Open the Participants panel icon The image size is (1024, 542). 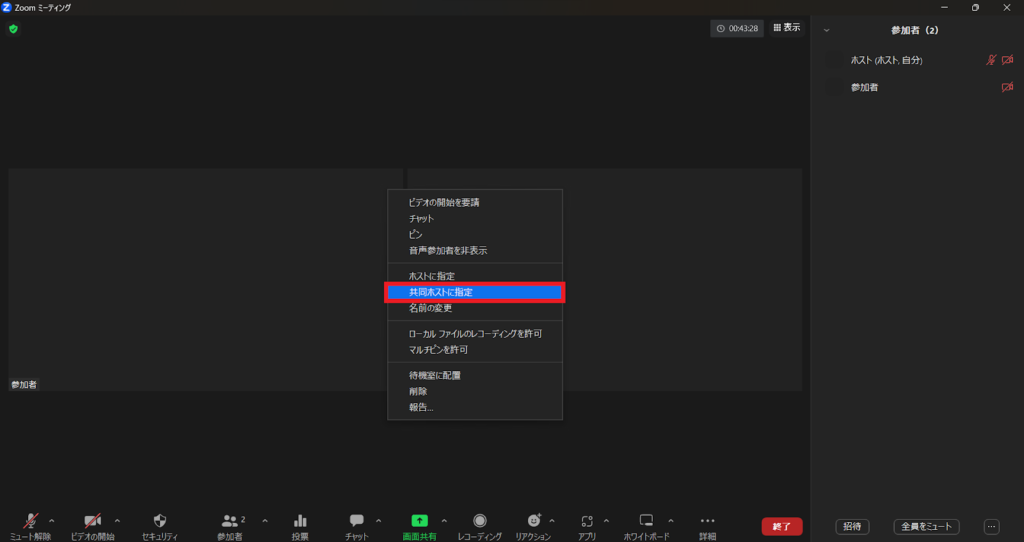point(230,521)
